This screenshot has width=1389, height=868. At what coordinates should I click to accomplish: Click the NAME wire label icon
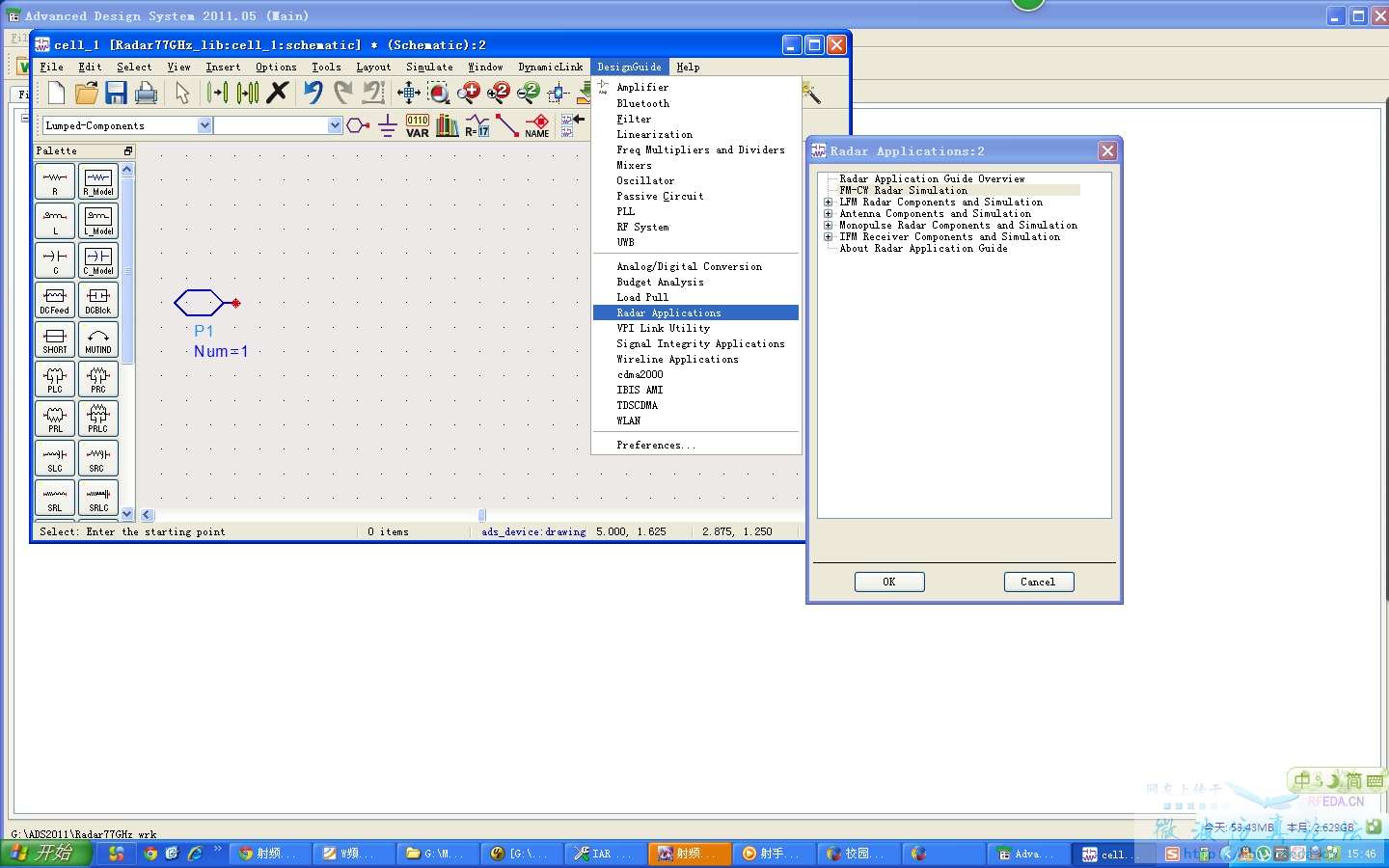pyautogui.click(x=537, y=125)
